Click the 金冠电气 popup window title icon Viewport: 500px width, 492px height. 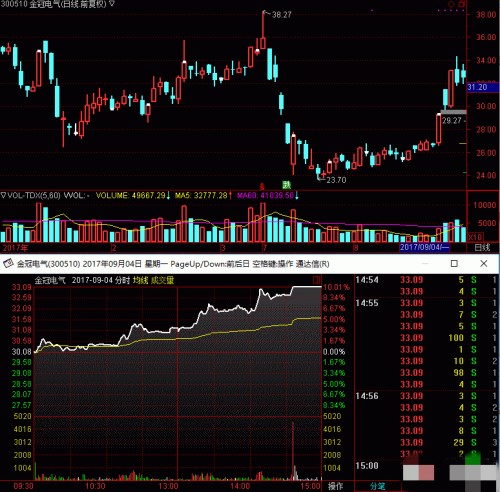point(8,263)
